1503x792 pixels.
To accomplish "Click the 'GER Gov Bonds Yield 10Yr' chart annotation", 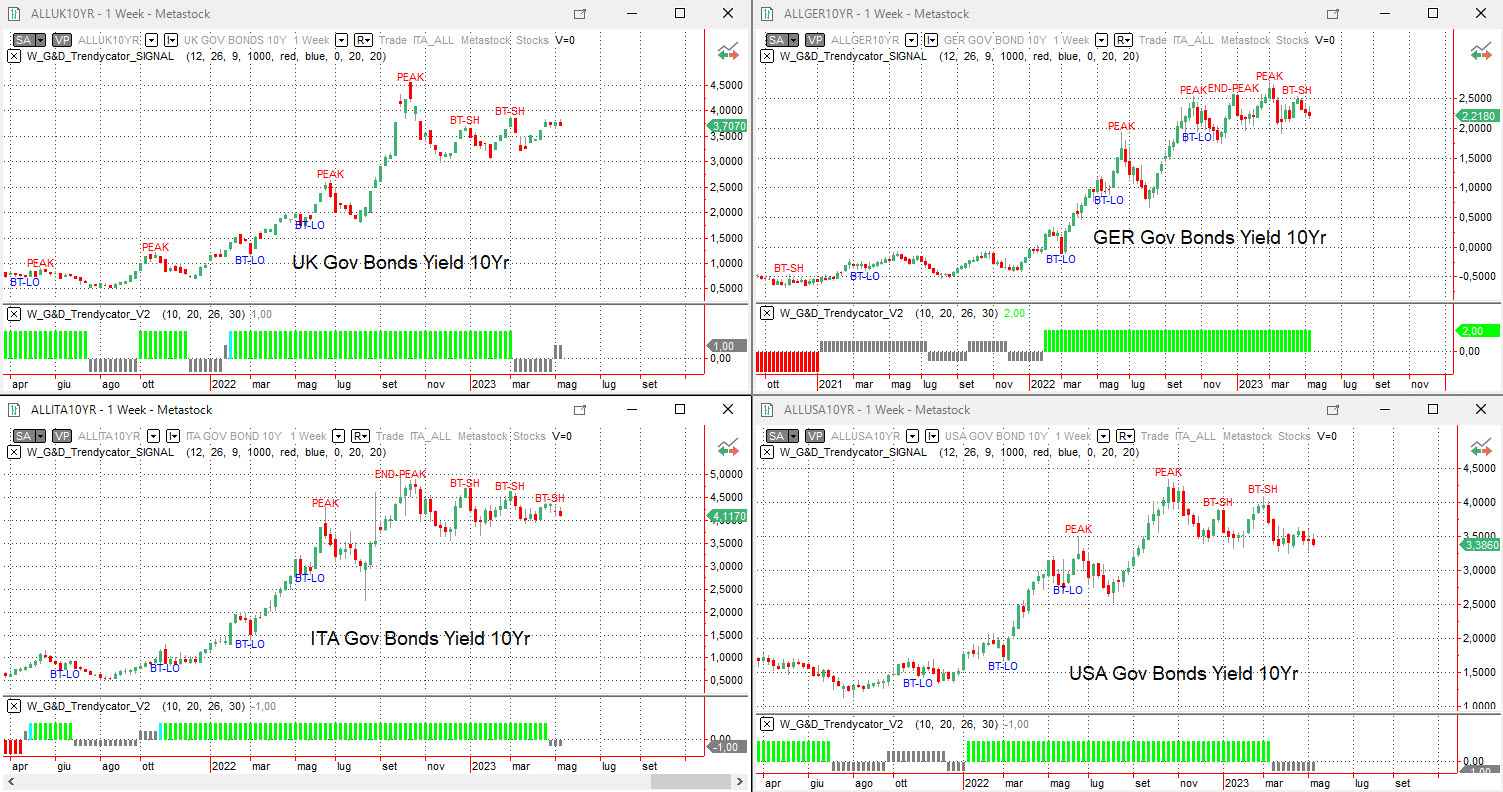I will [x=1210, y=238].
